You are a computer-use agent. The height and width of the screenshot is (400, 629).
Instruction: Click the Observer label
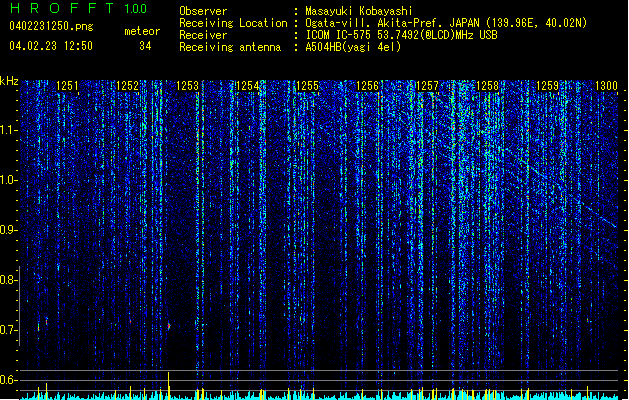203,11
